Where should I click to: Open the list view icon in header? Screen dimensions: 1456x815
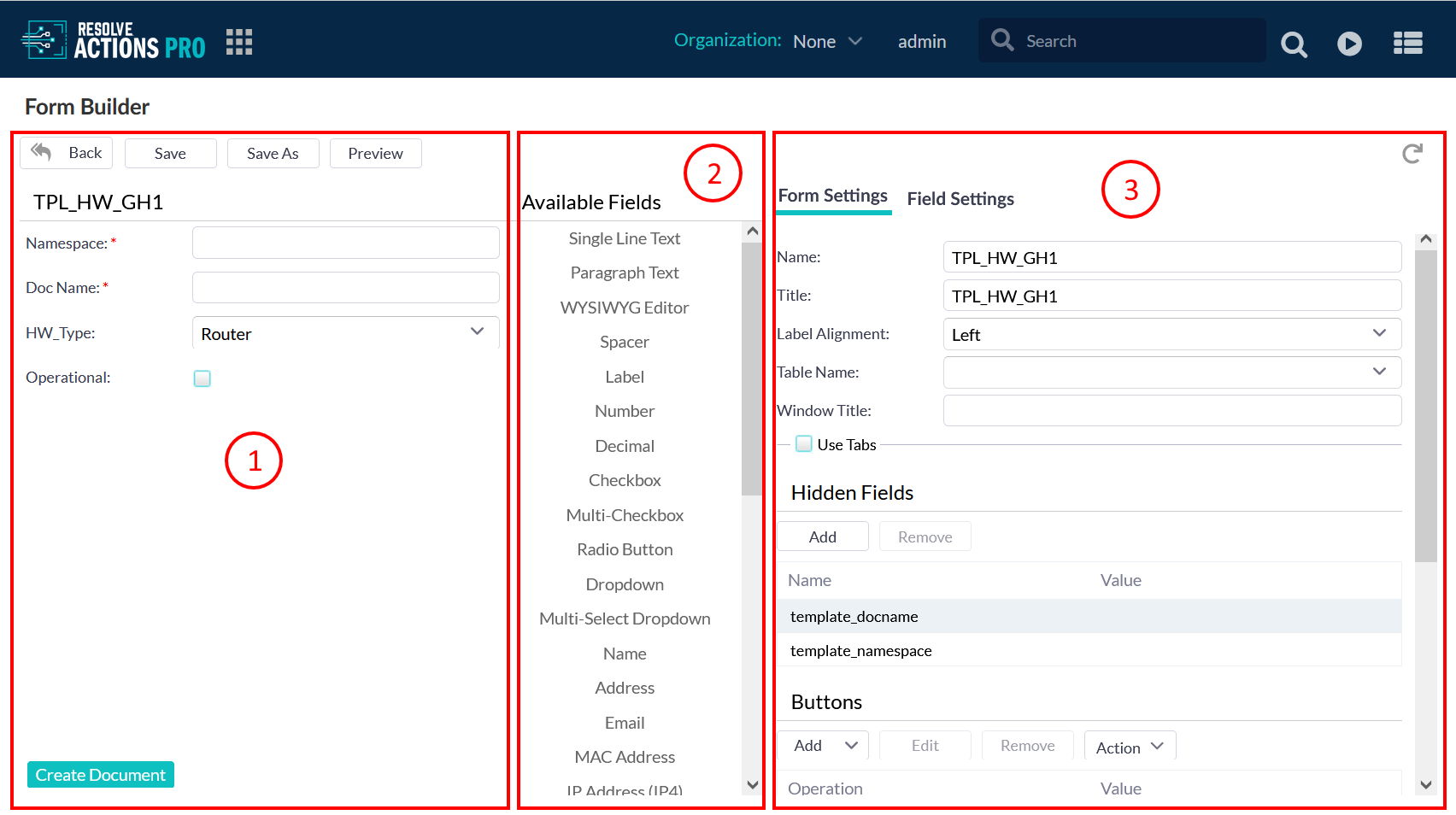tap(1407, 44)
